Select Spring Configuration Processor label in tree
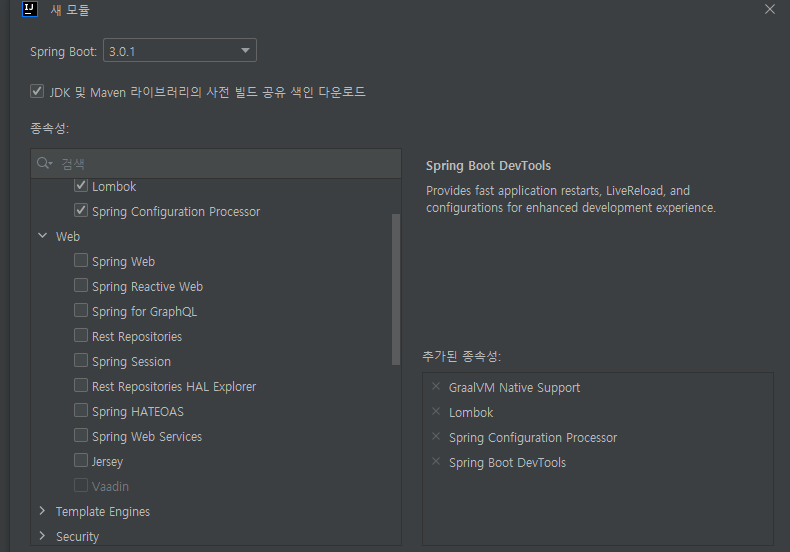The height and width of the screenshot is (552, 790). (x=176, y=212)
